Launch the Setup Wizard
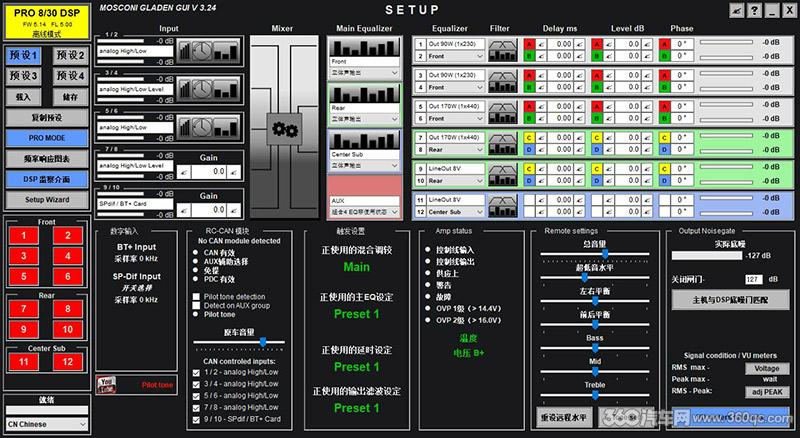Image resolution: width=800 pixels, height=438 pixels. click(47, 200)
